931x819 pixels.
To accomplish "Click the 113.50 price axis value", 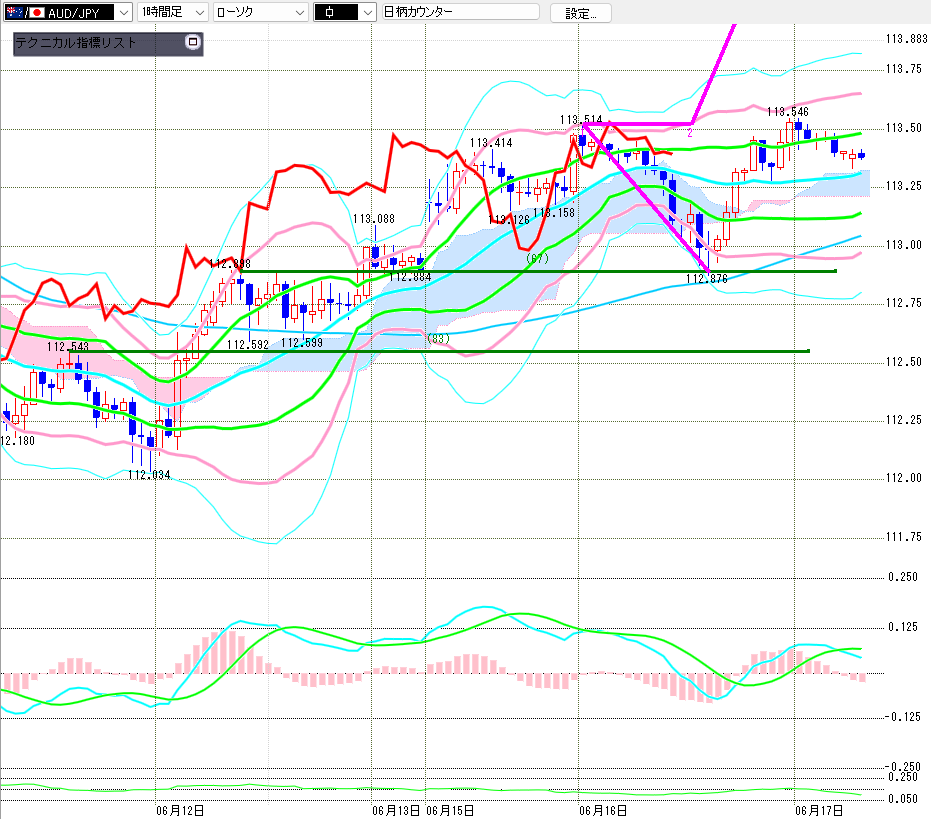I will (x=904, y=128).
